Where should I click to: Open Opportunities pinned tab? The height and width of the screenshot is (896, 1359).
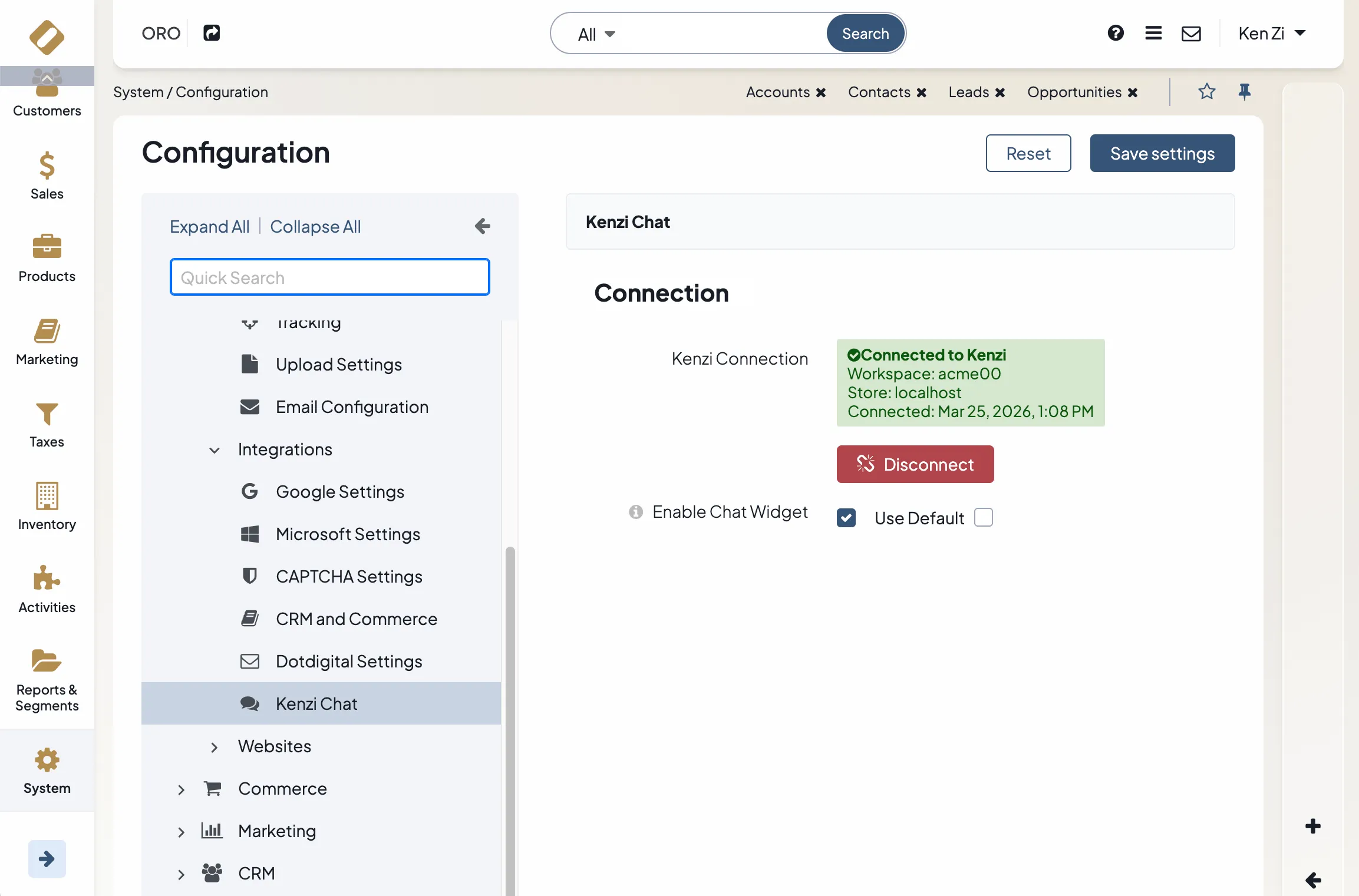pos(1074,92)
